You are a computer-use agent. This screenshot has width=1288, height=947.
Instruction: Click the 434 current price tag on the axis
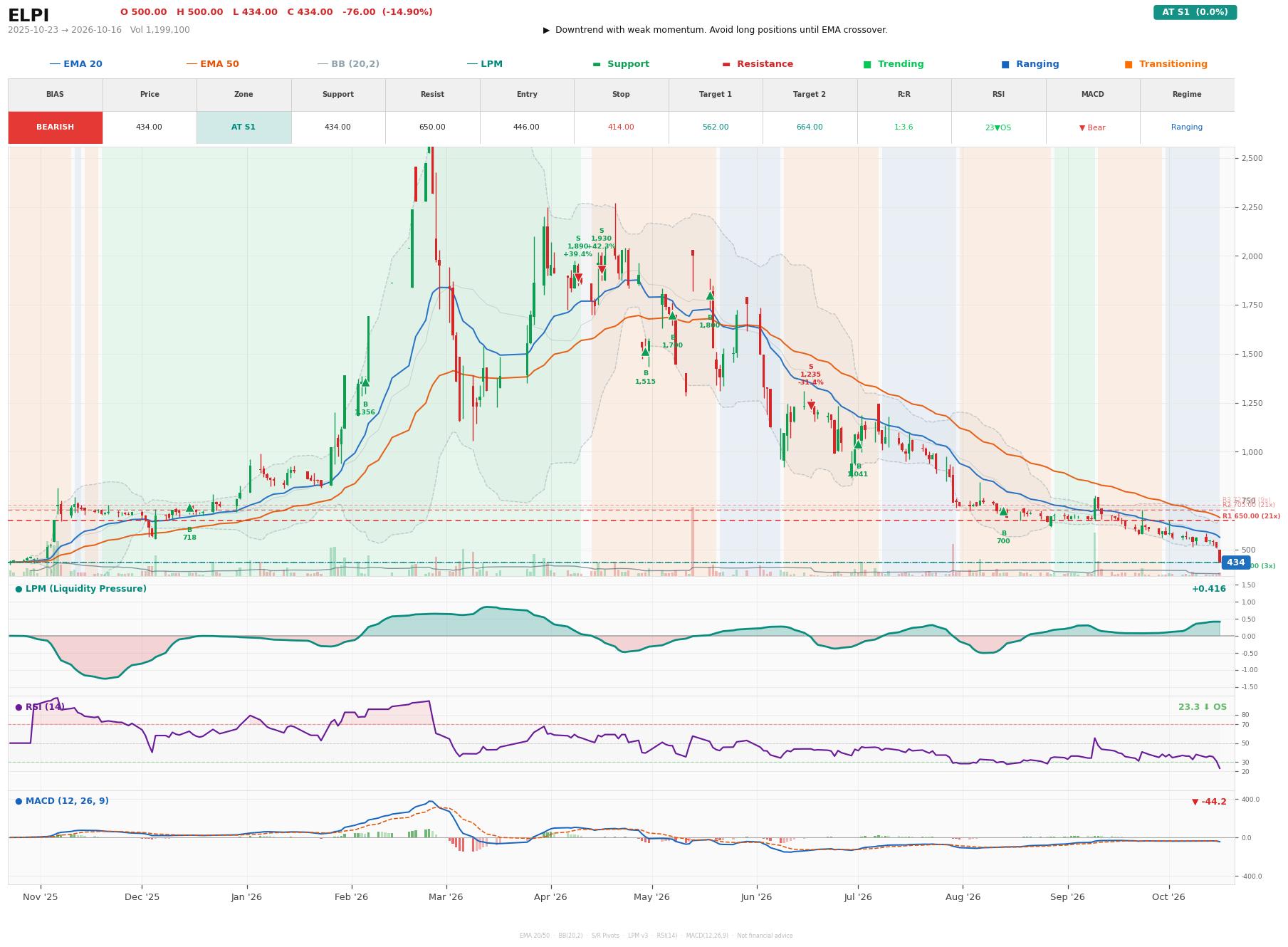point(1235,563)
